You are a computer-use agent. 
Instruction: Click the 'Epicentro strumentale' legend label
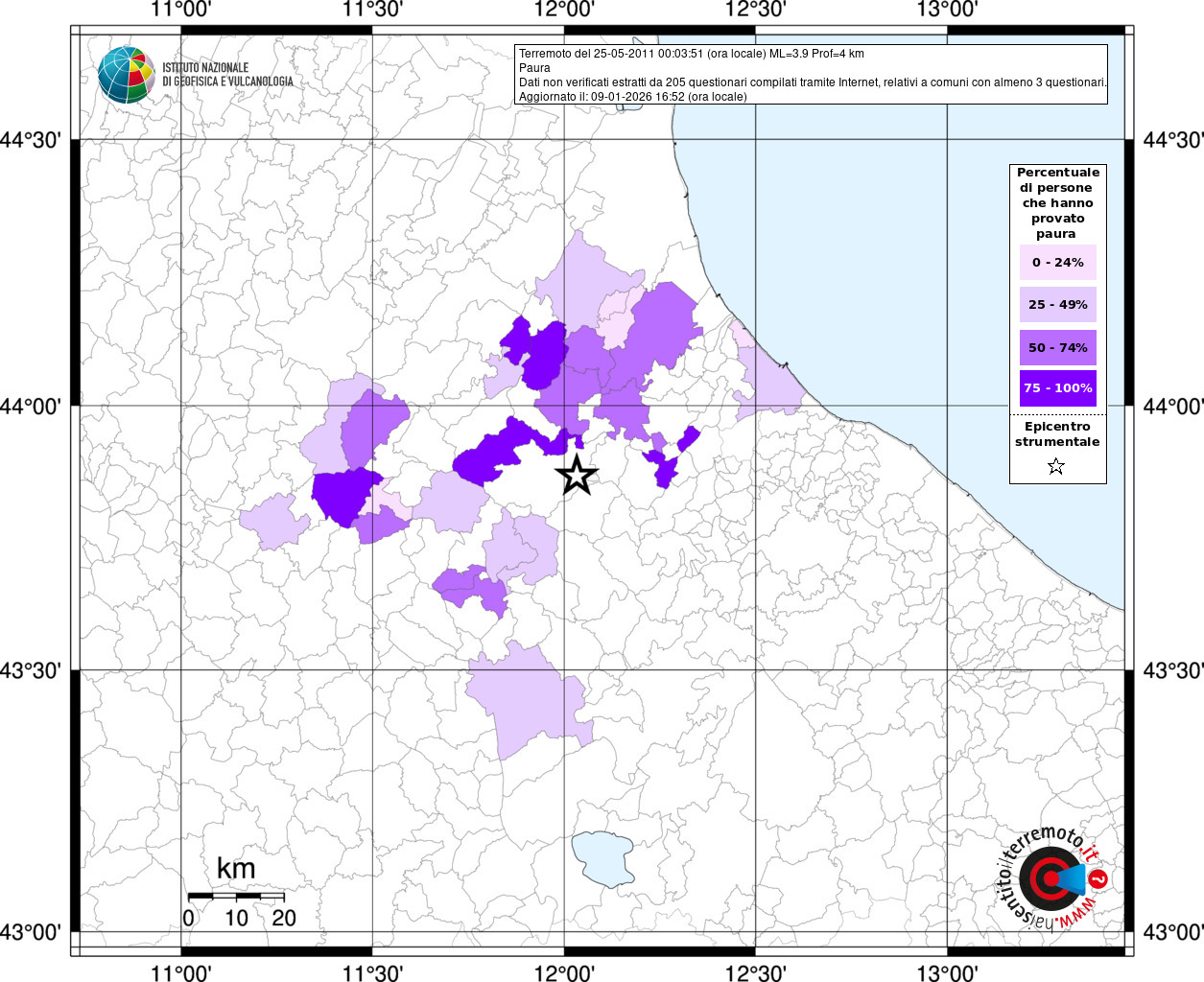pos(1057,434)
